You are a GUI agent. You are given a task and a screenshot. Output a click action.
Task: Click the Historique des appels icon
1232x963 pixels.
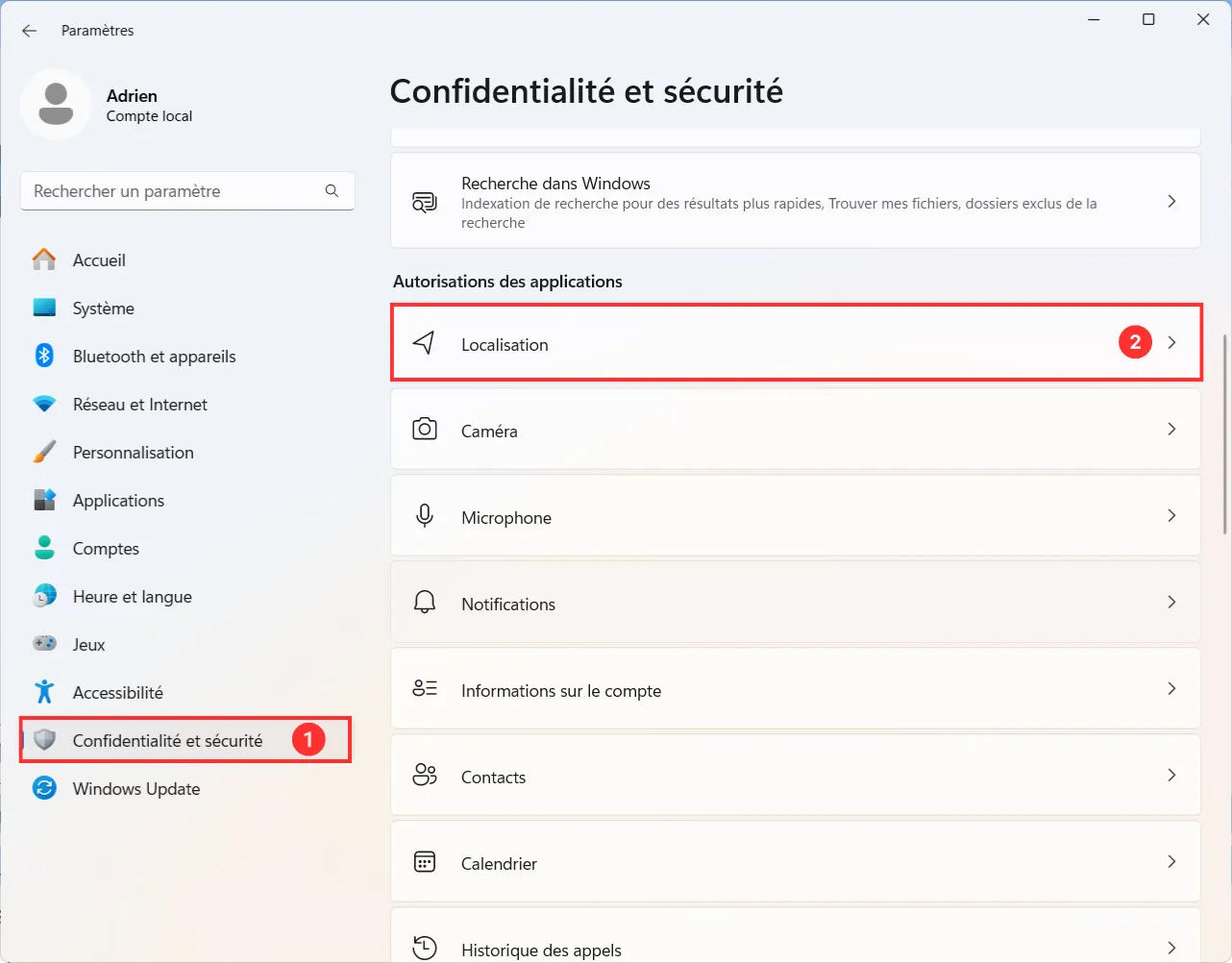[x=424, y=948]
